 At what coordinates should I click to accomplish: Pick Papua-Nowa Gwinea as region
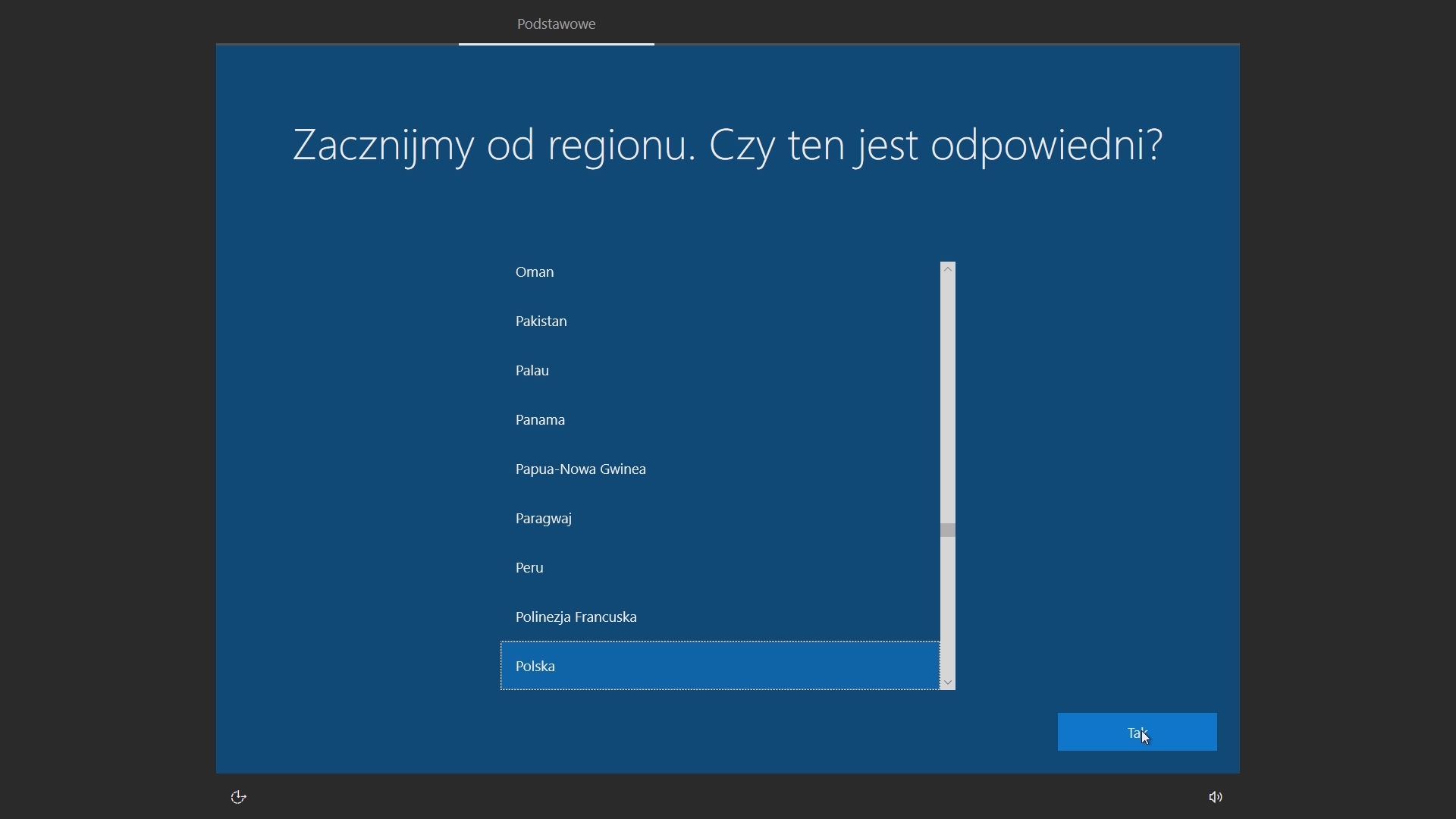pos(720,469)
